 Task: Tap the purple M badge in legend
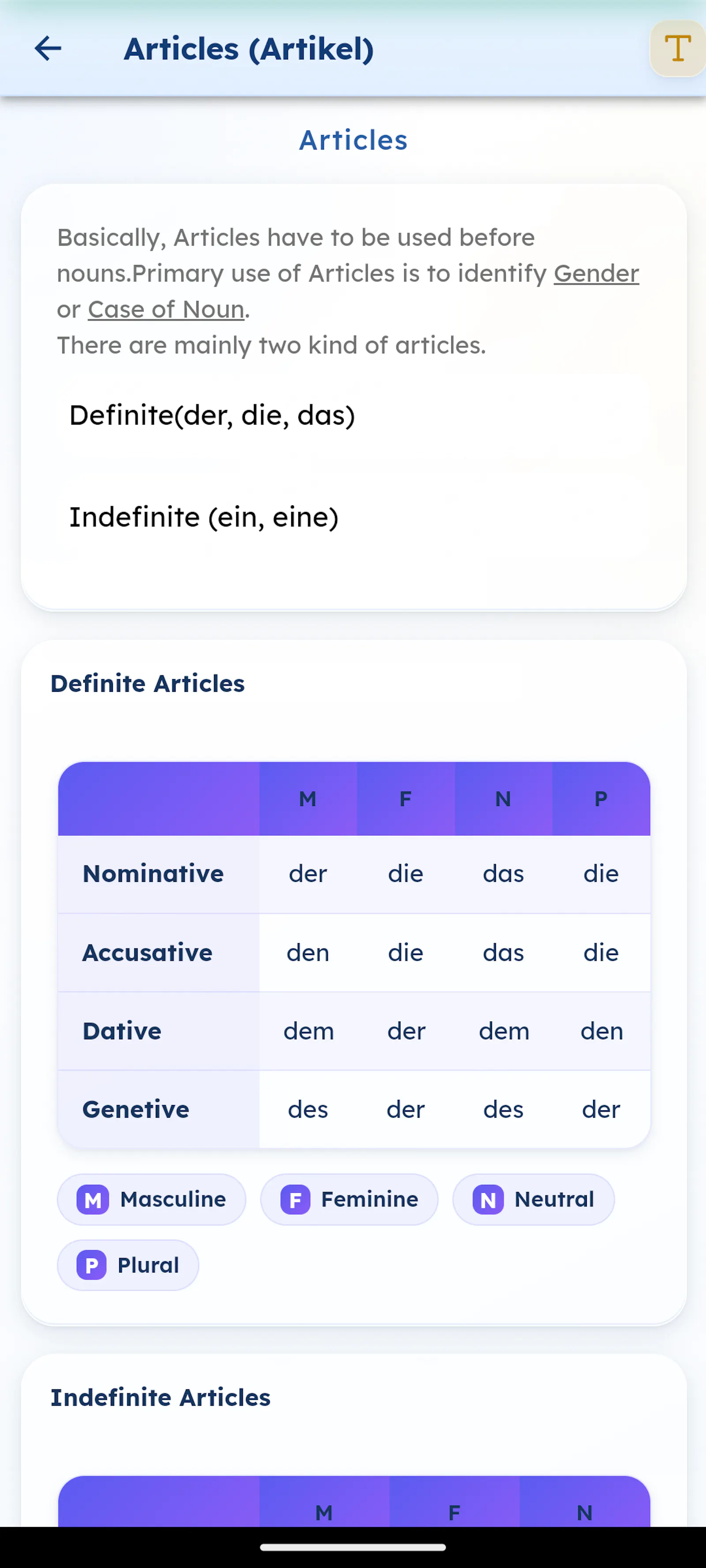point(93,1200)
